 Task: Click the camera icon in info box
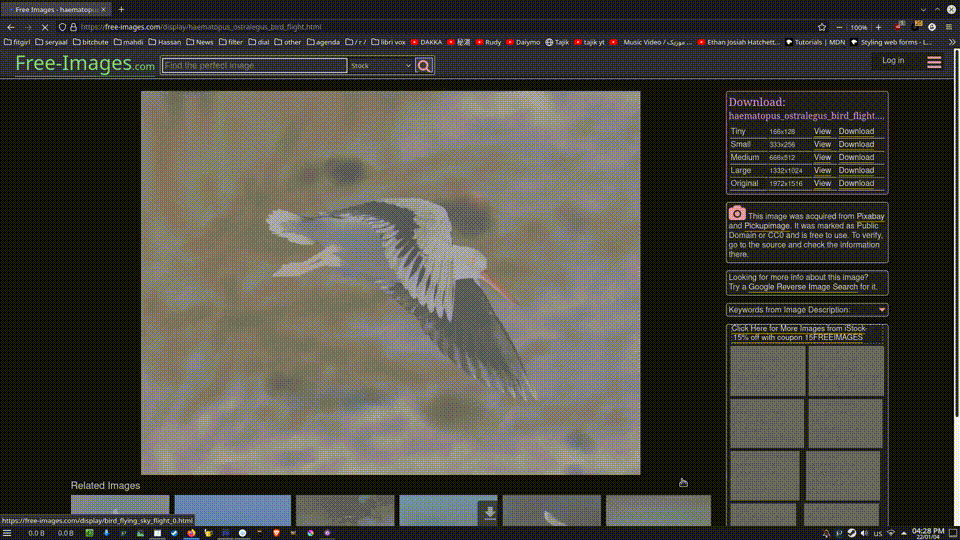[x=737, y=213]
